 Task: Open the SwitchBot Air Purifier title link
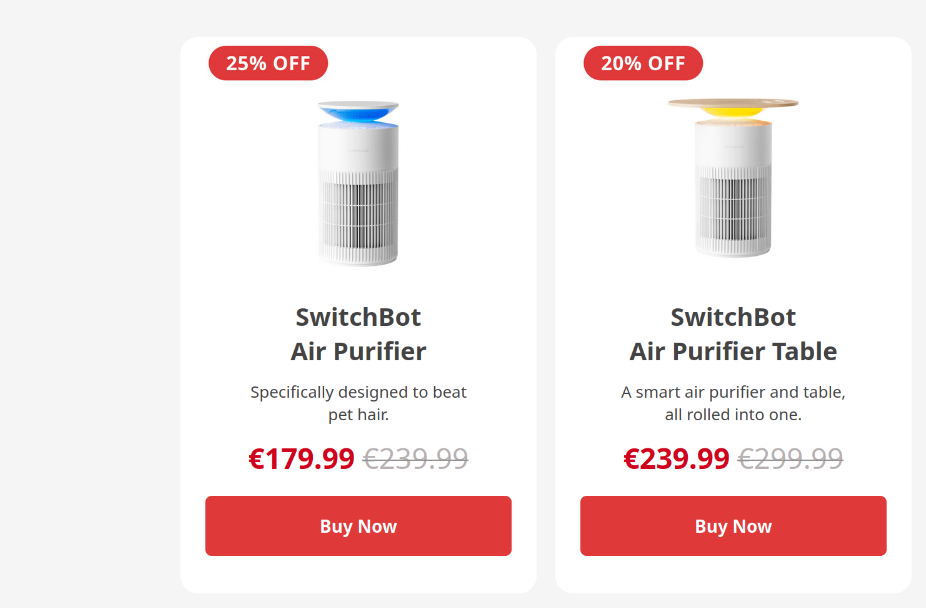358,334
